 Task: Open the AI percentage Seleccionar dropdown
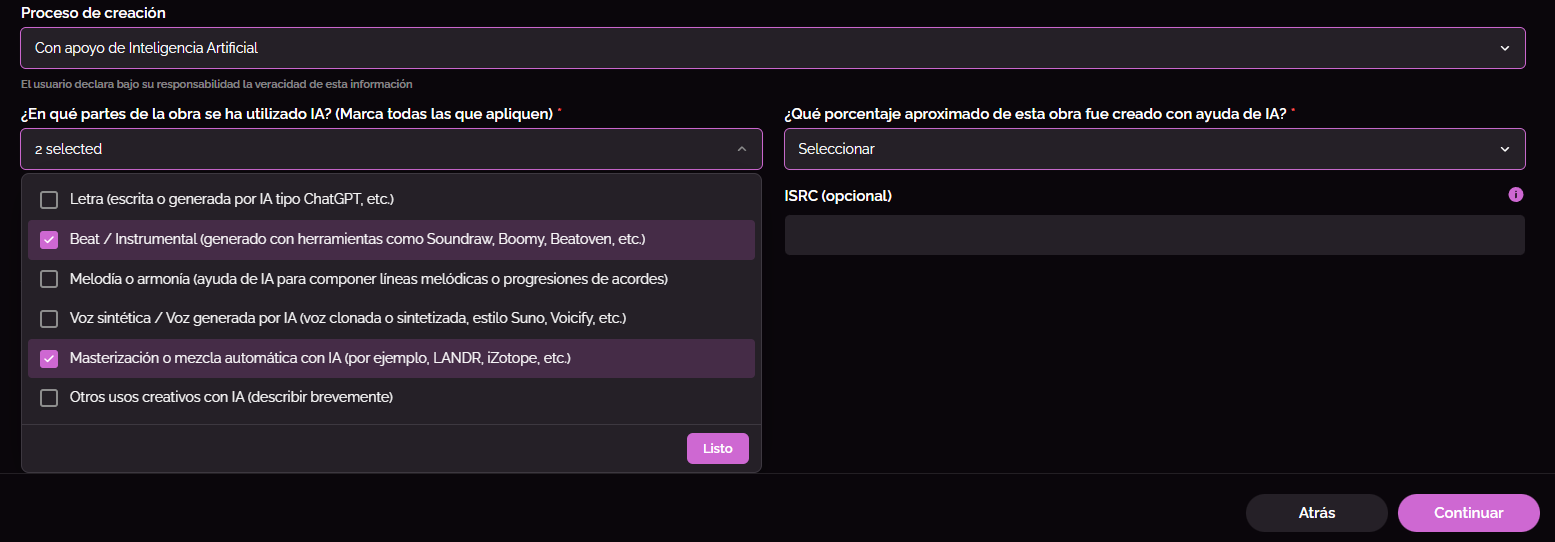pyautogui.click(x=1154, y=149)
